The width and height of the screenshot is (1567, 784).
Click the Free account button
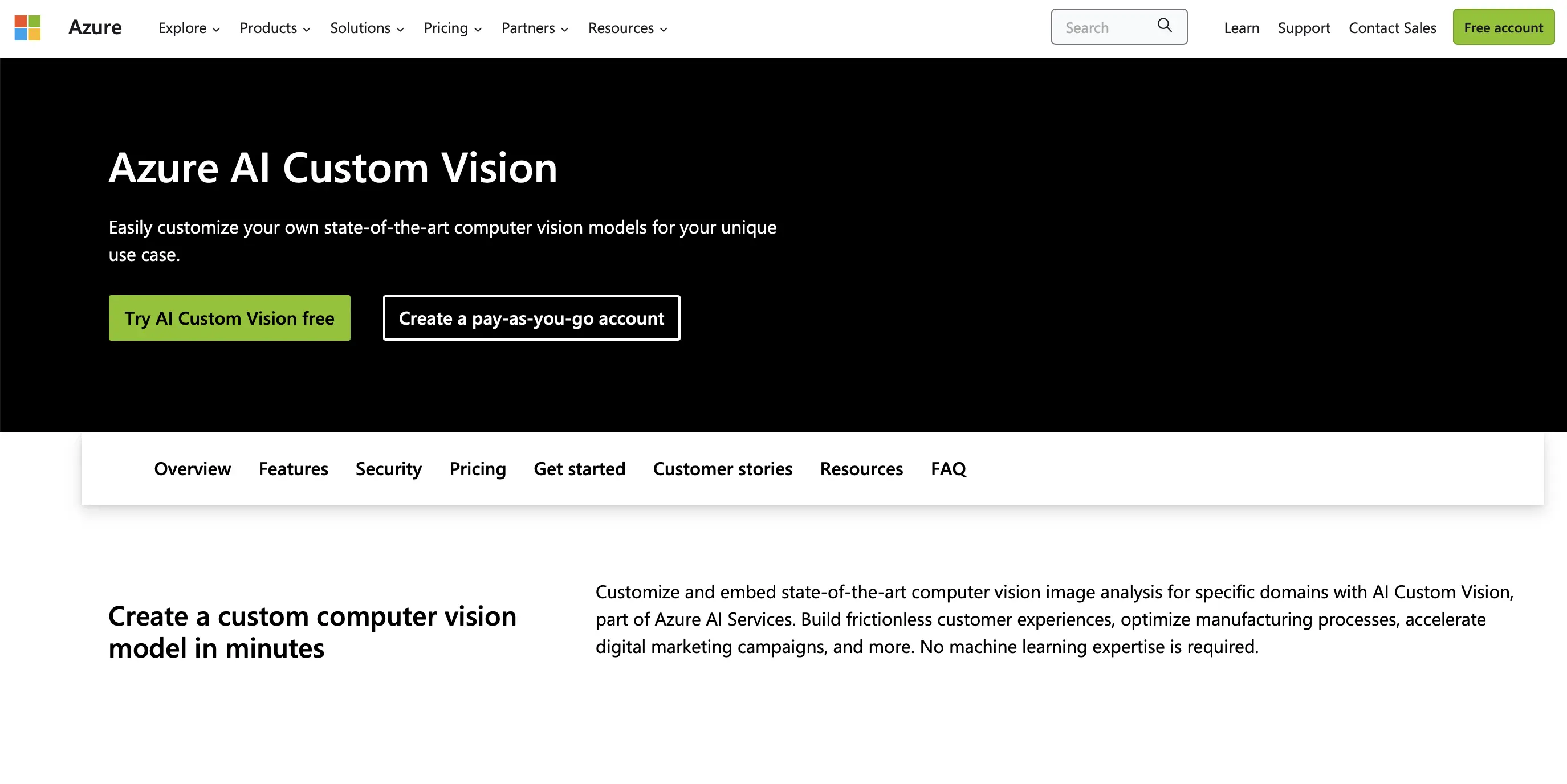coord(1504,27)
